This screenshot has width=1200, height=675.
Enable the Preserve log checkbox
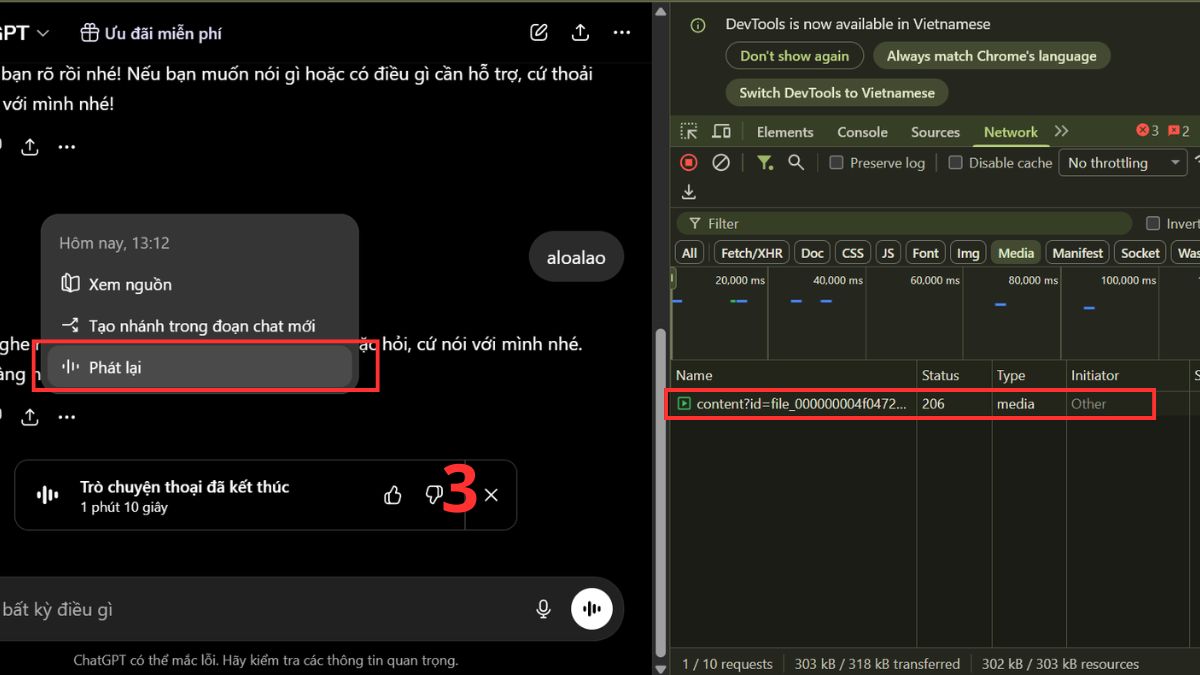837,163
